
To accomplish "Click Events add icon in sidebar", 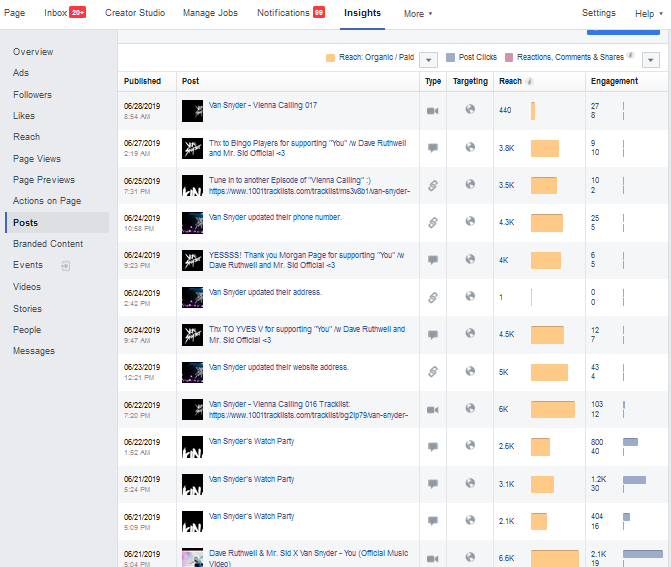I will [65, 266].
